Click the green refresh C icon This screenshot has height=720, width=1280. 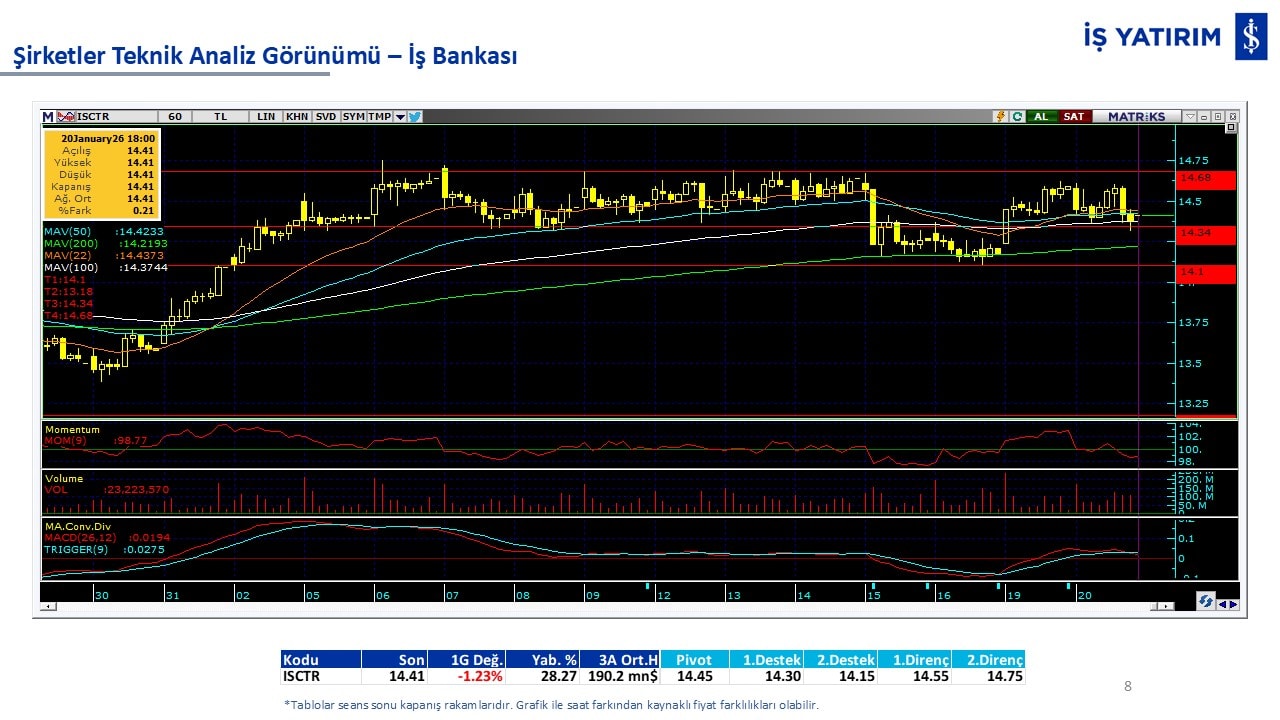coord(1017,117)
